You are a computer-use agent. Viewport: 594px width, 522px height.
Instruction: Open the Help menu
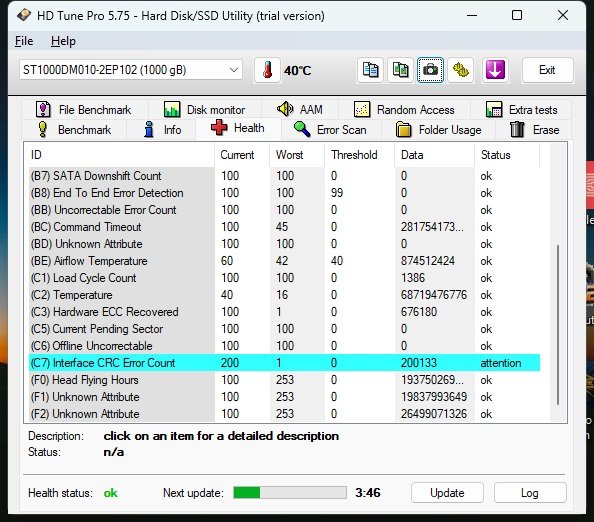click(63, 41)
